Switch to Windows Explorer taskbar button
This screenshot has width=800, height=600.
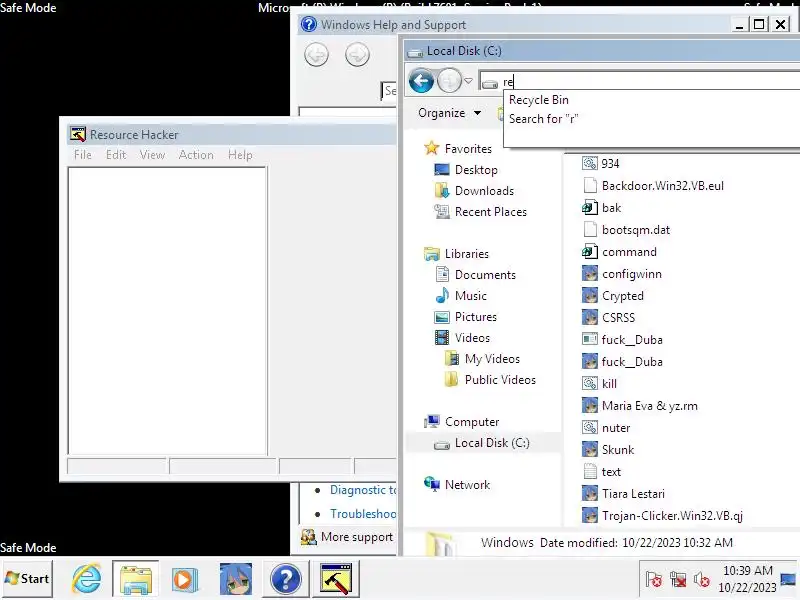click(x=136, y=579)
